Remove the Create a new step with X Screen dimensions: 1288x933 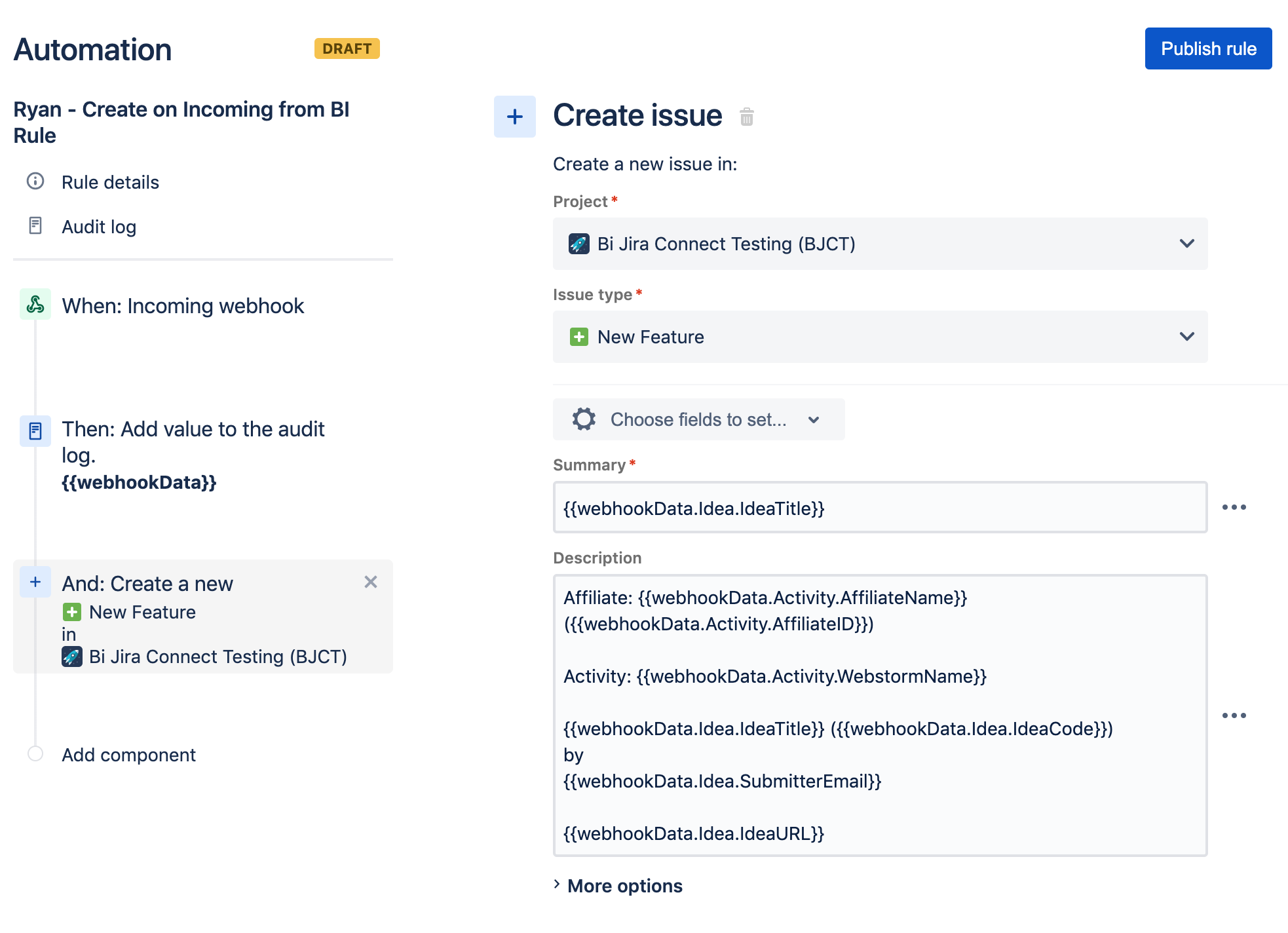click(371, 582)
